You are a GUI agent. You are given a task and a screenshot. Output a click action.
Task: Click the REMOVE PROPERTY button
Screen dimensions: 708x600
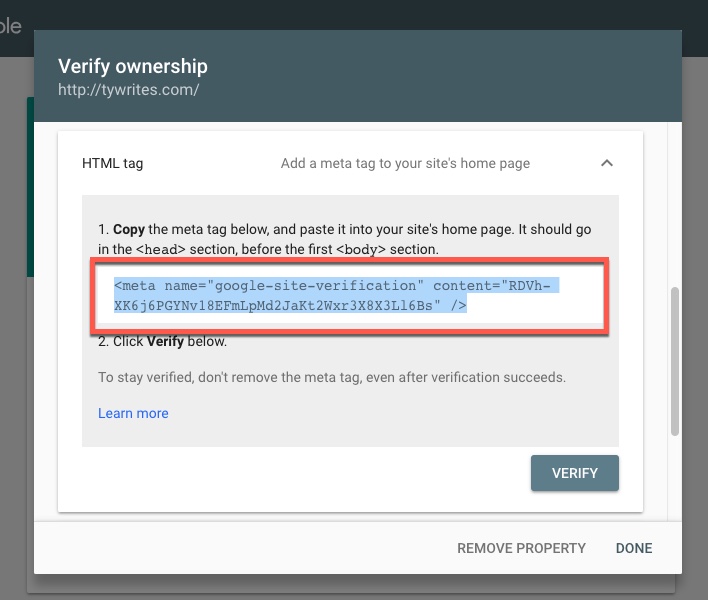(x=521, y=548)
